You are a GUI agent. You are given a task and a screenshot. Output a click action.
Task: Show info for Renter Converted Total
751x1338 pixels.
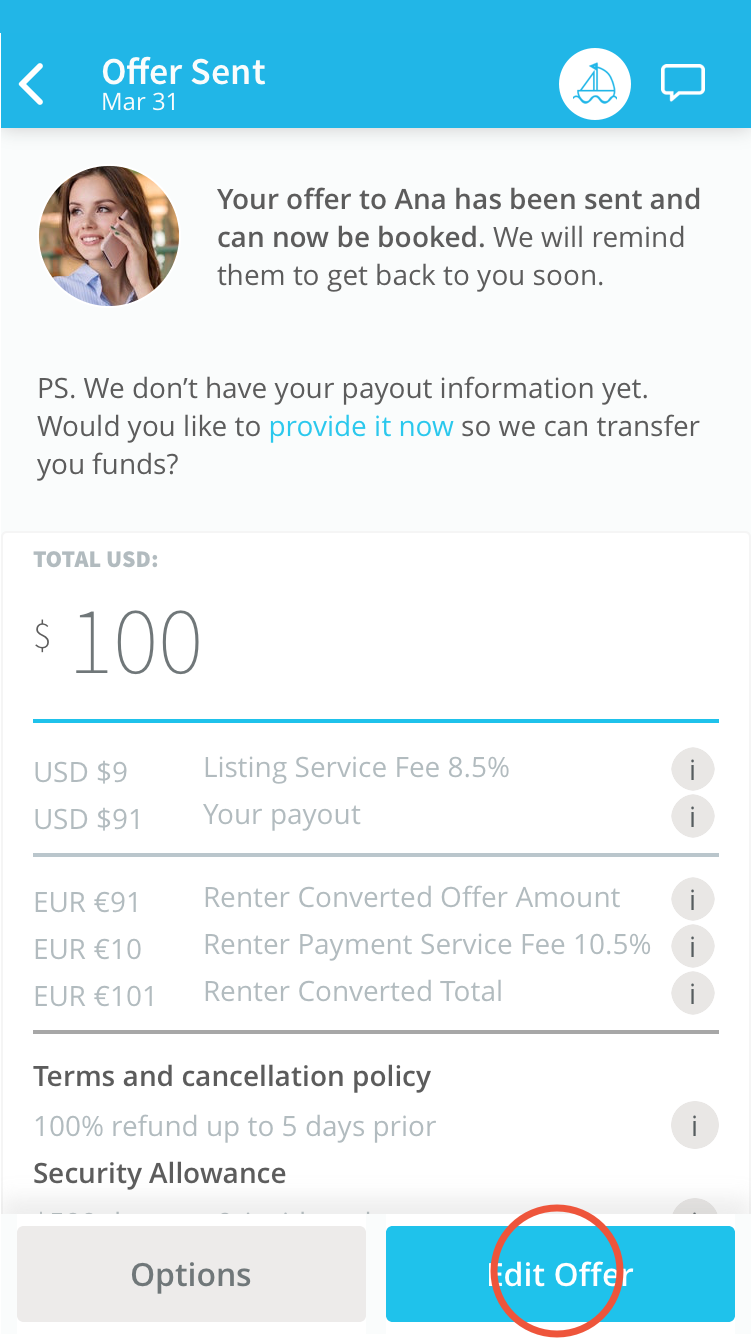(693, 993)
